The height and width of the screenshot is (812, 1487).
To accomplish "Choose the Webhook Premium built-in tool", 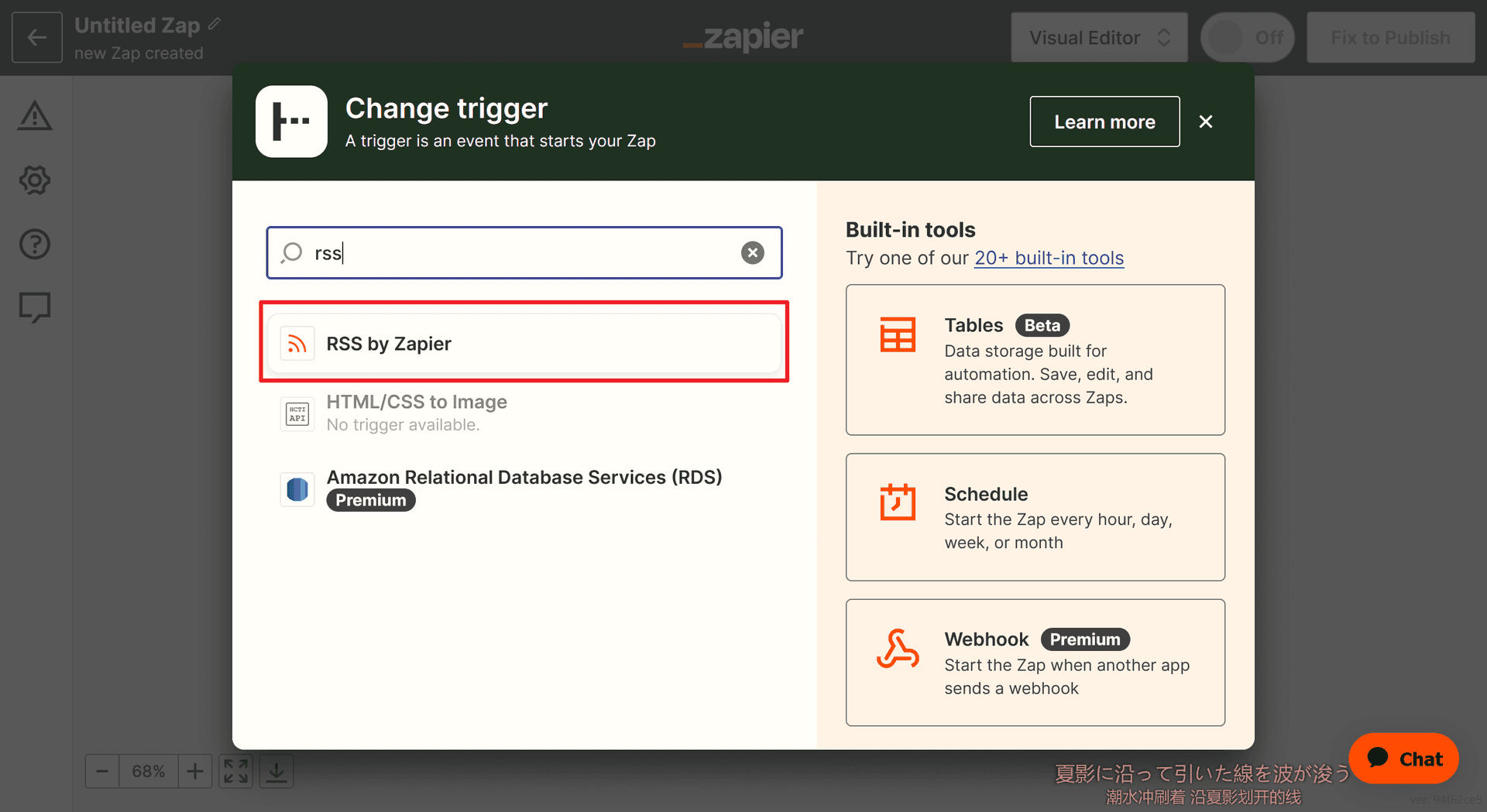I will [x=1035, y=663].
